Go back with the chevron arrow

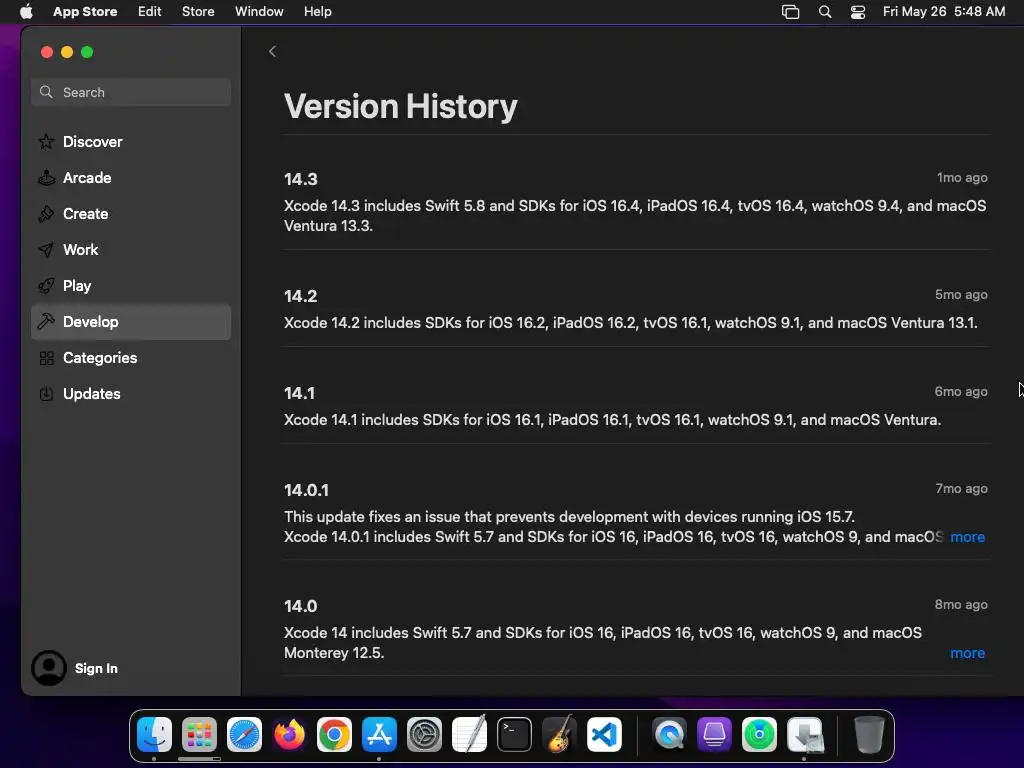click(x=272, y=52)
